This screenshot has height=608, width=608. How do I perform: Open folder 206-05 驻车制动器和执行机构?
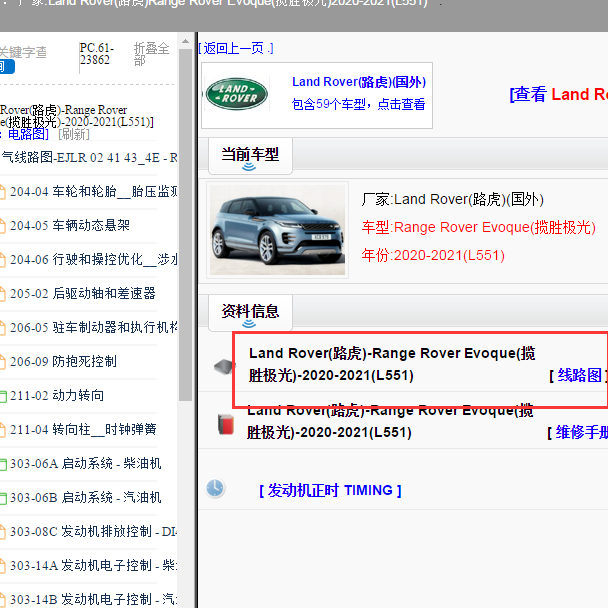(x=89, y=328)
